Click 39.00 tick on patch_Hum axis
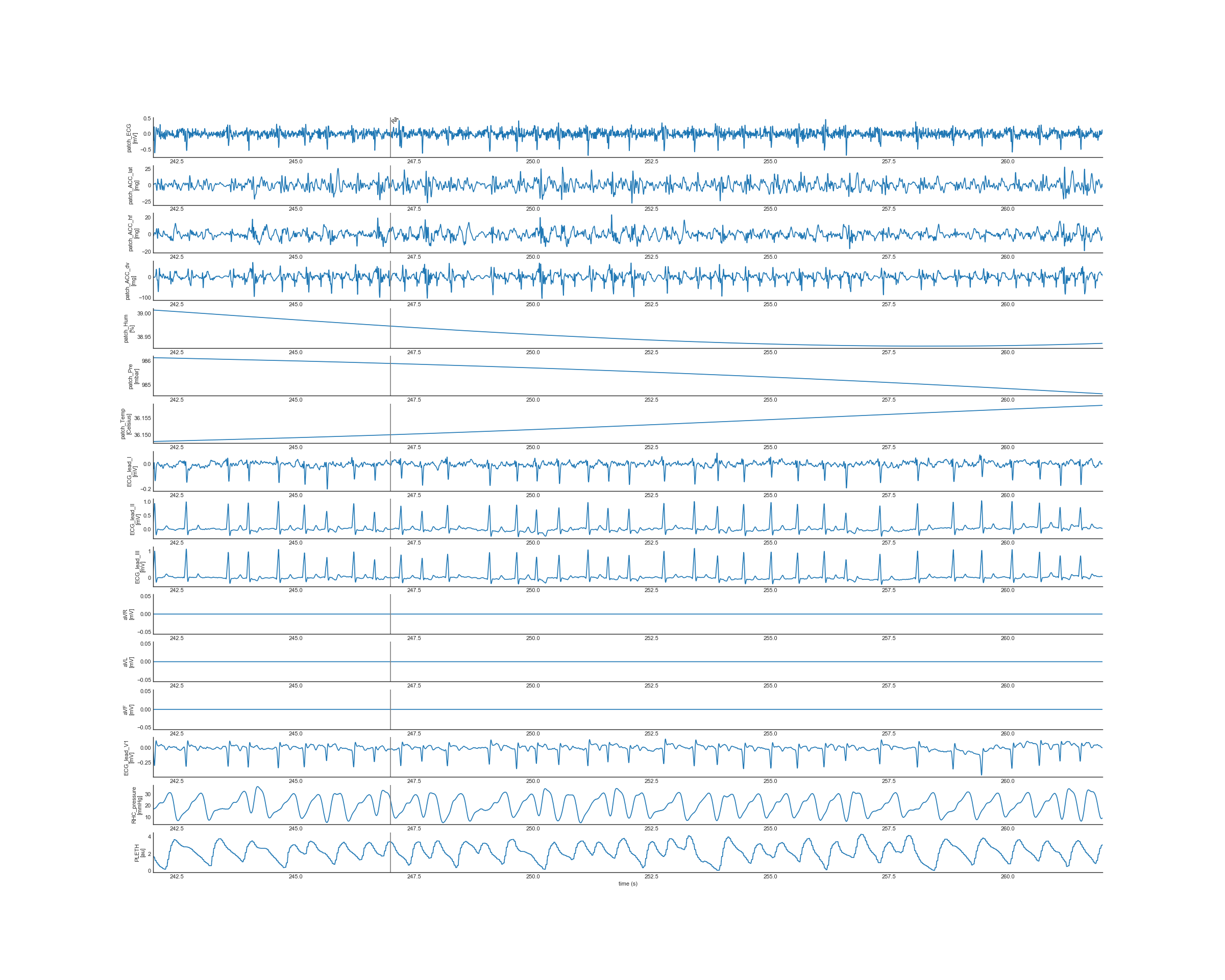Screen dimensions: 1225x980 pyautogui.click(x=144, y=313)
